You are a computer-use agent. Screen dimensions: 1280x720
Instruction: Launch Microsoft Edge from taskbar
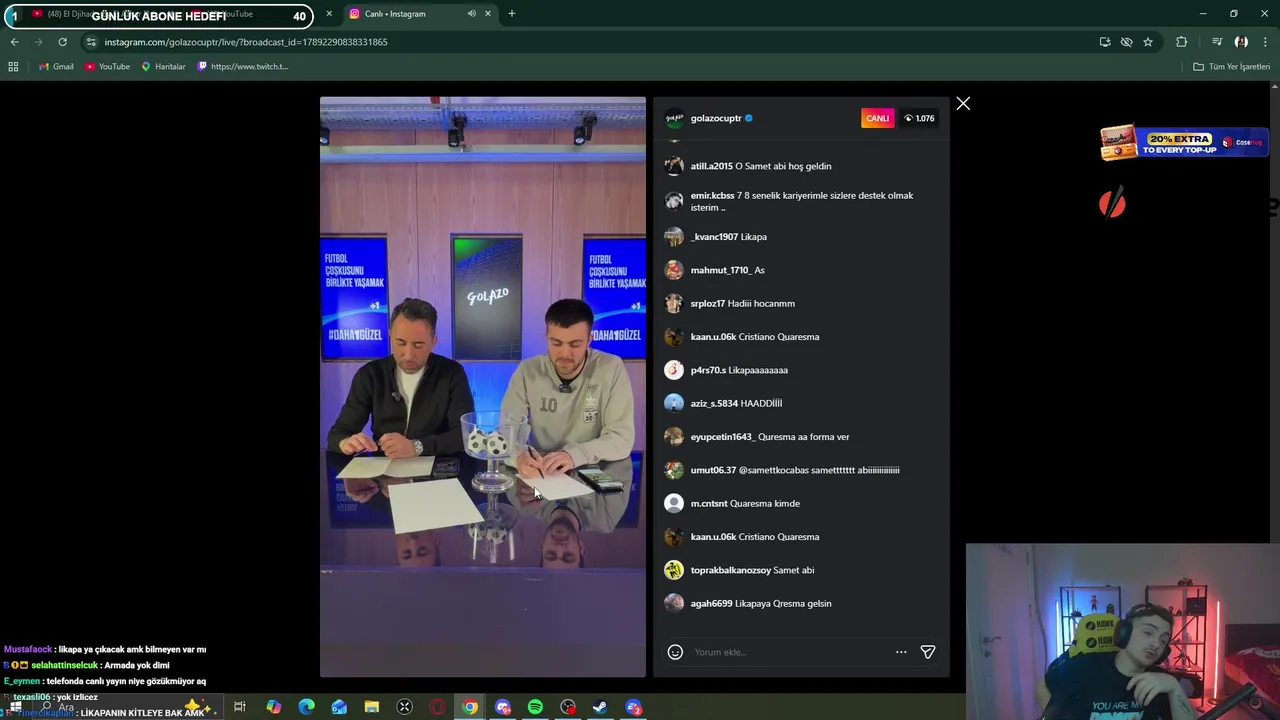306,707
